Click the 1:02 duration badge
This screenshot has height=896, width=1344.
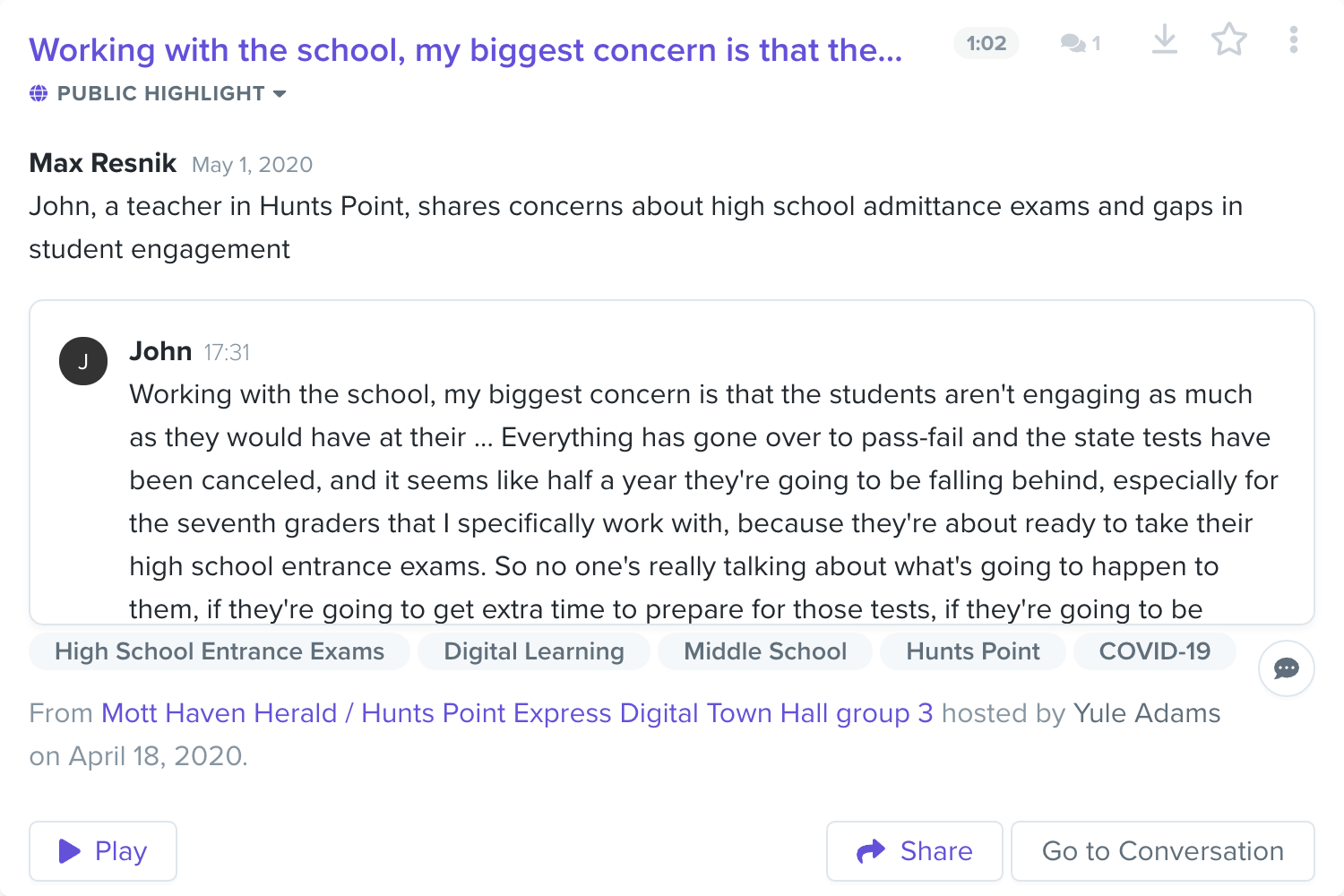pyautogui.click(x=986, y=43)
